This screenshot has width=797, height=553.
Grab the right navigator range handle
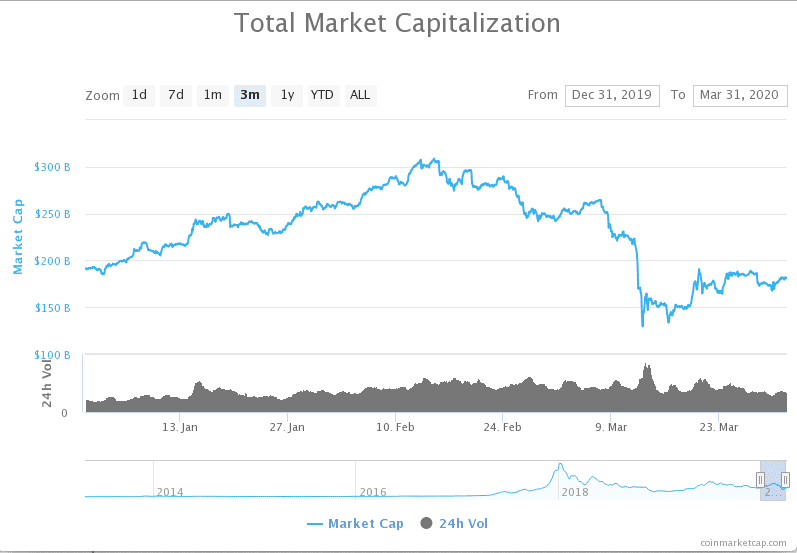click(785, 480)
